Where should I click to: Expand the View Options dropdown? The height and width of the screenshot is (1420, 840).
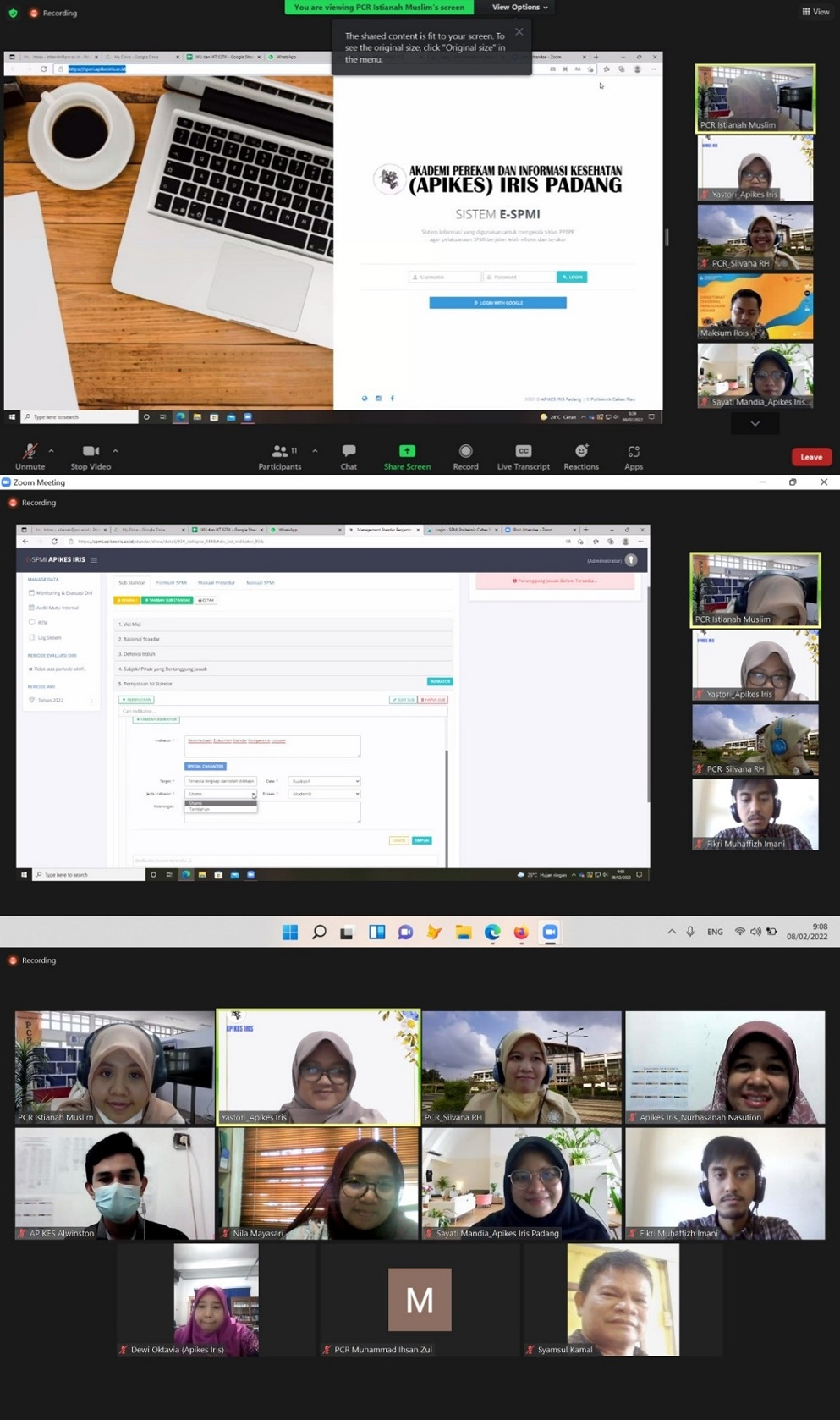point(520,8)
